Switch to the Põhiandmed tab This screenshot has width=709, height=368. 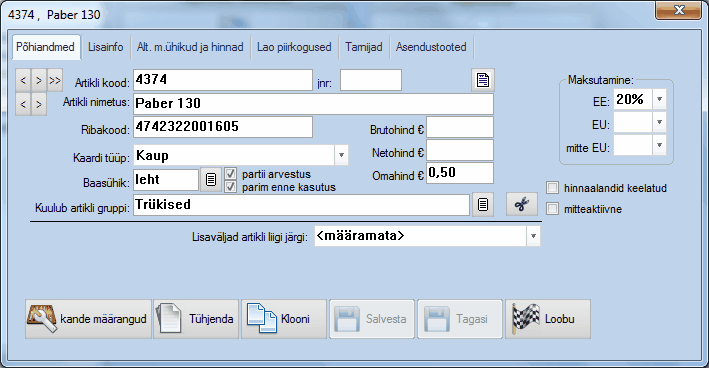pos(46,47)
